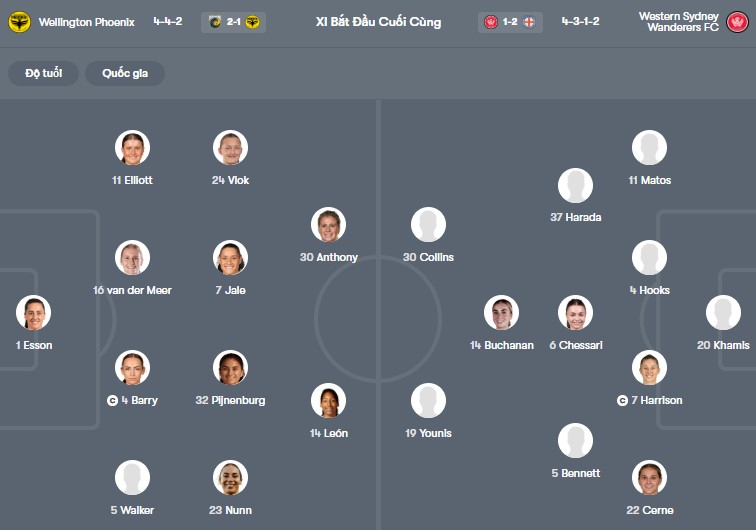Image resolution: width=756 pixels, height=530 pixels.
Task: Click León's player portrait
Action: click(328, 401)
